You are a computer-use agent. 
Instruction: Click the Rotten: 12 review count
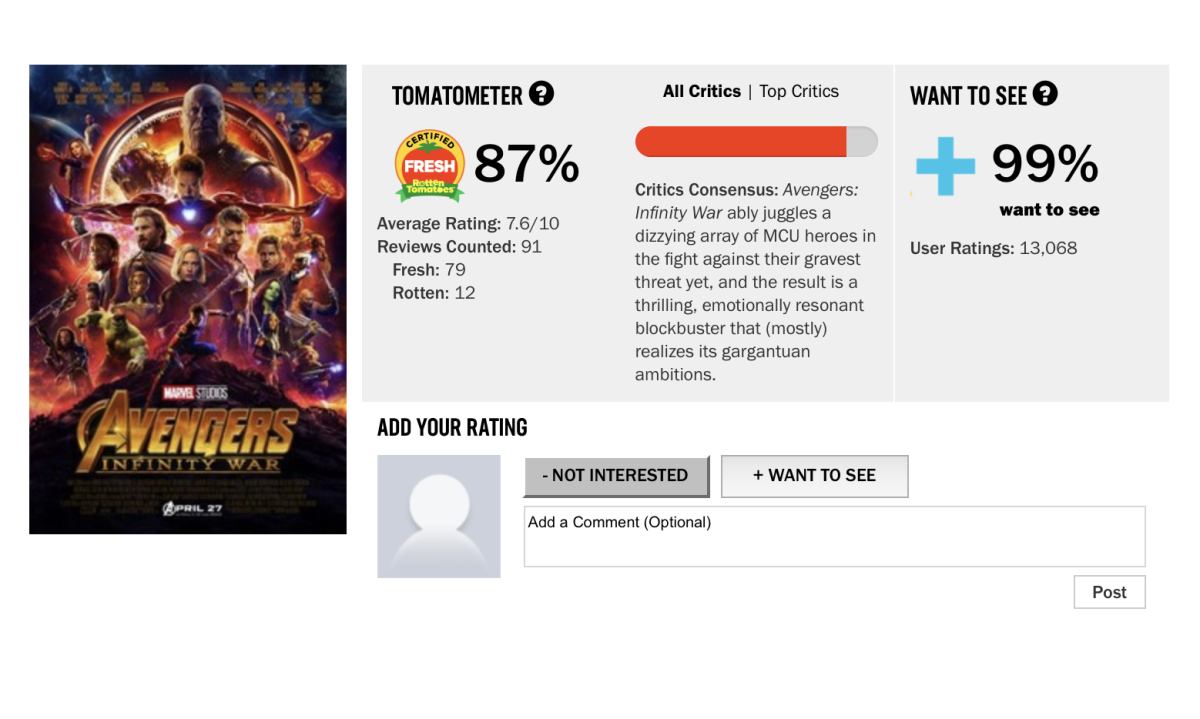(434, 293)
